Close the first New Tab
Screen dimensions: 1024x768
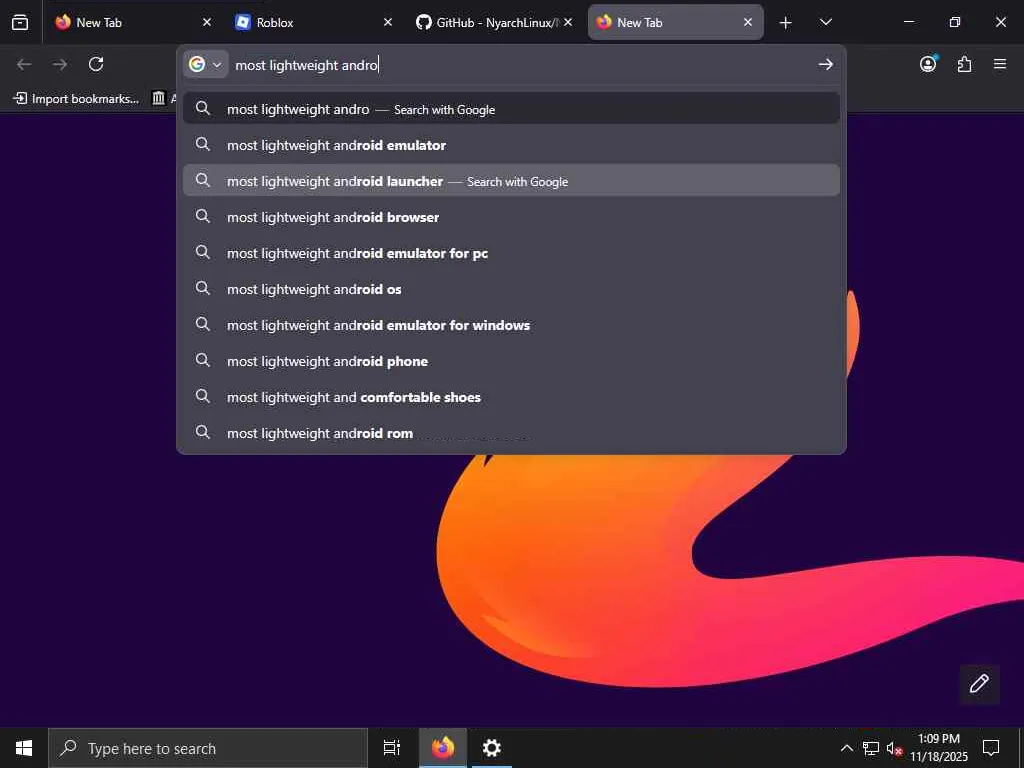click(x=207, y=22)
